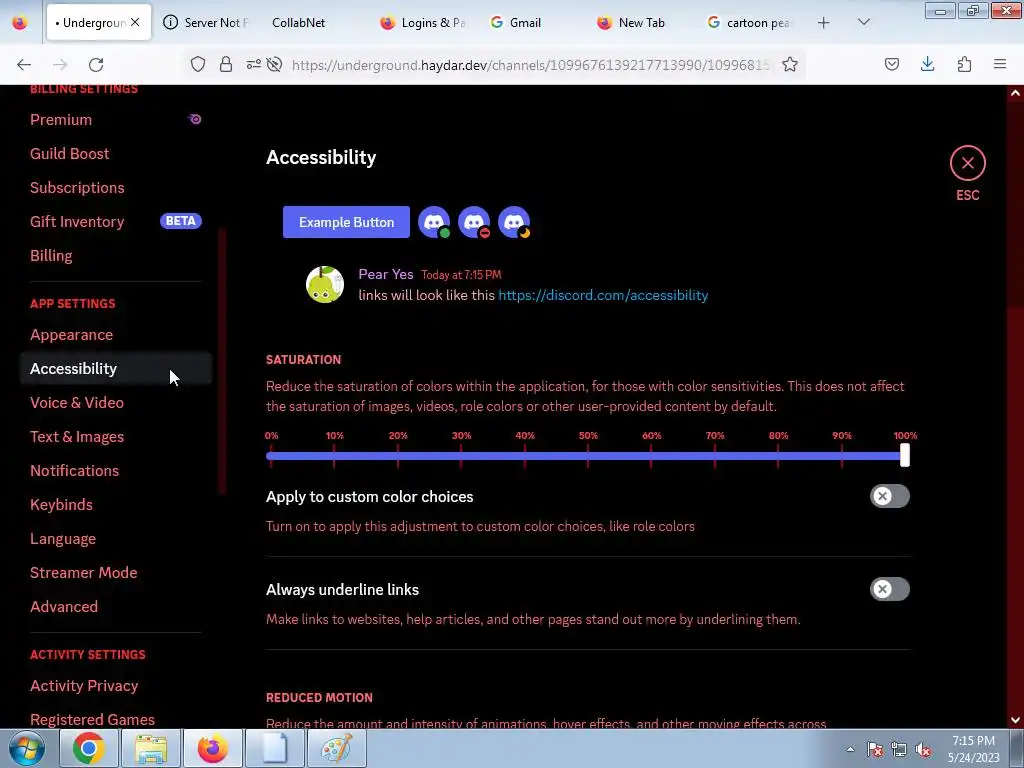The height and width of the screenshot is (768, 1024).
Task: Open the Firefox downloads arrow
Action: [x=927, y=64]
